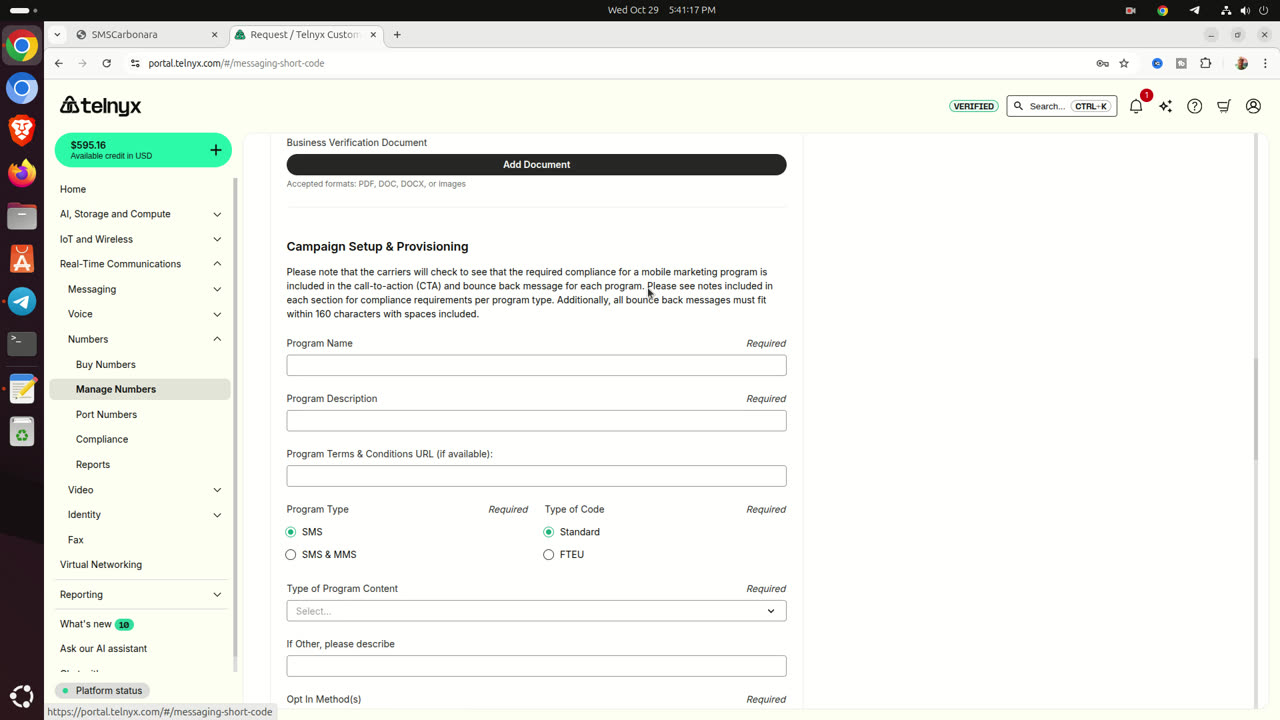1280x720 pixels.
Task: Expand the Video submenu
Action: tap(217, 490)
